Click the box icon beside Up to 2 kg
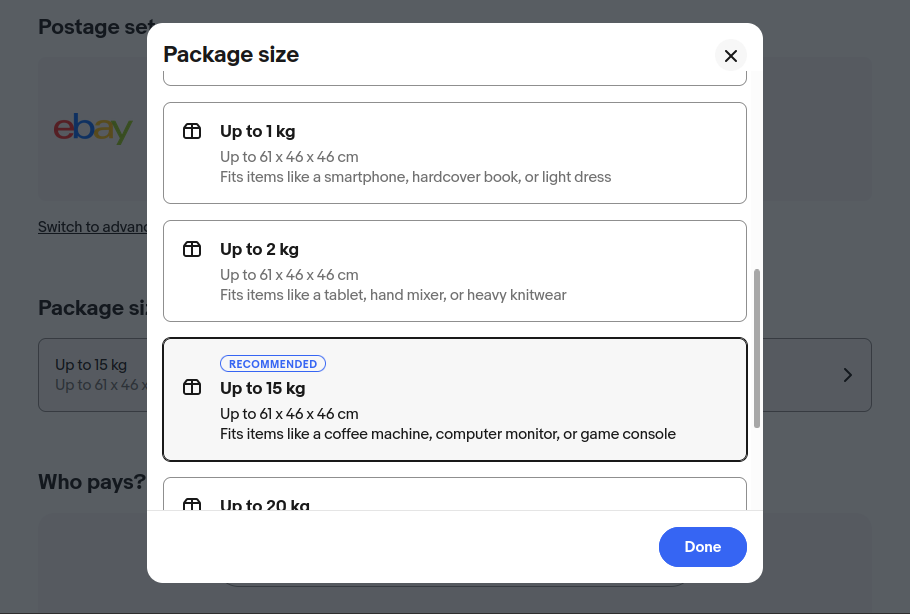Screen dimensions: 910x614 (192, 249)
